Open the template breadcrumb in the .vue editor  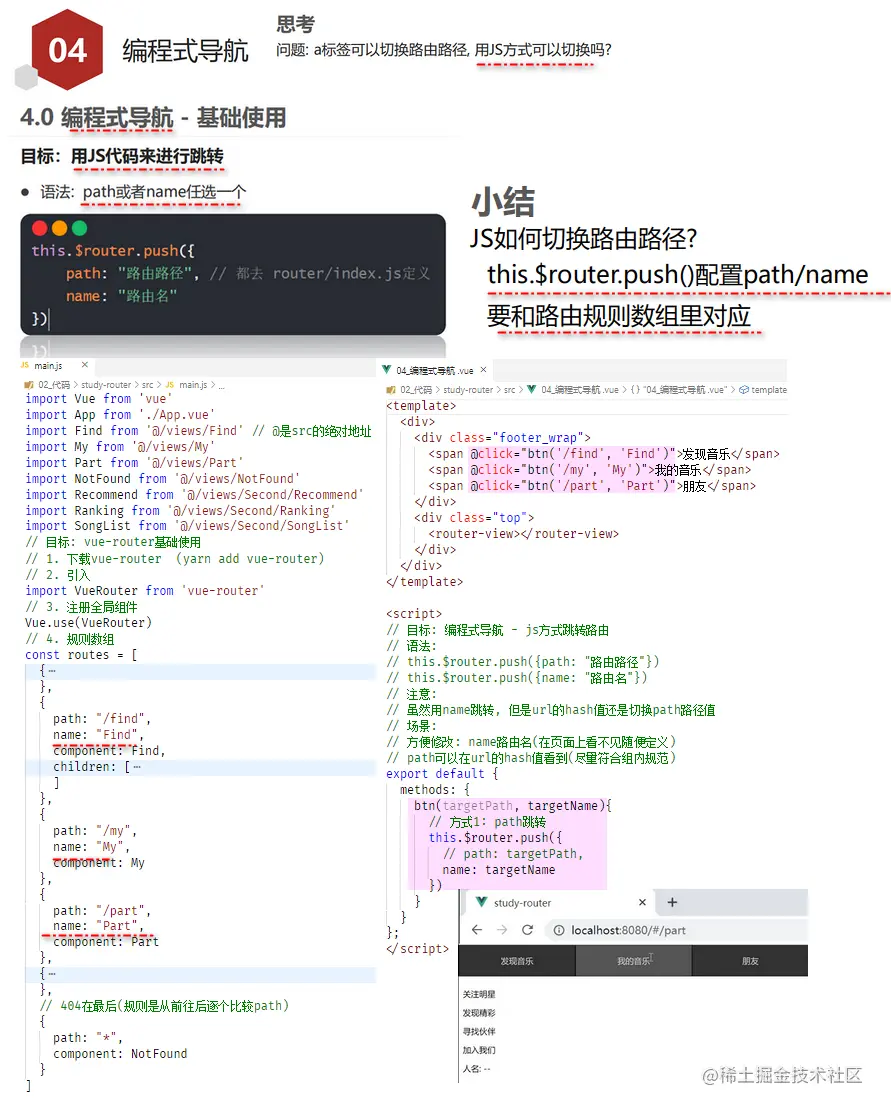click(x=769, y=389)
